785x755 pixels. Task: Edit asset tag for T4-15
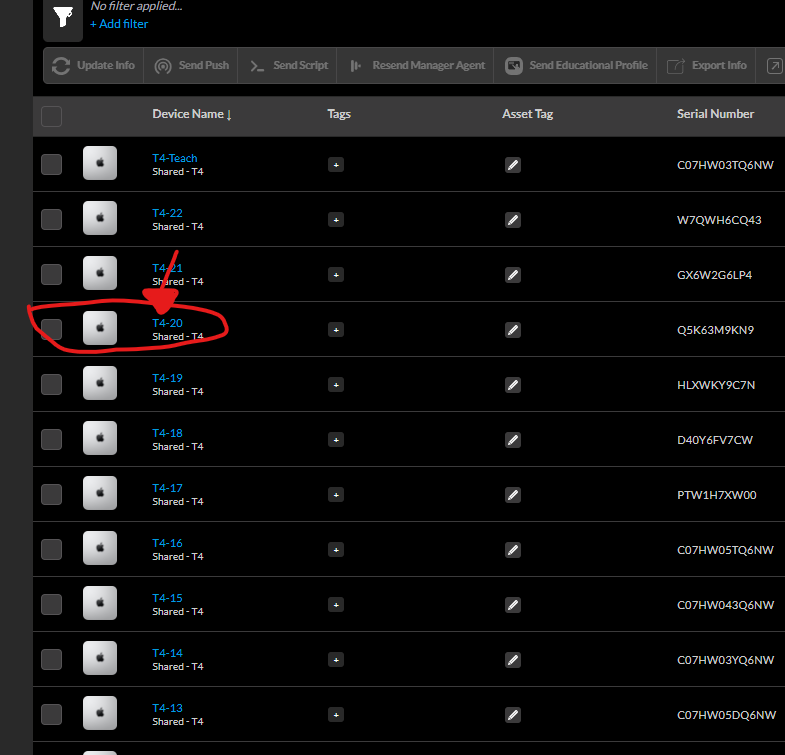(x=513, y=605)
